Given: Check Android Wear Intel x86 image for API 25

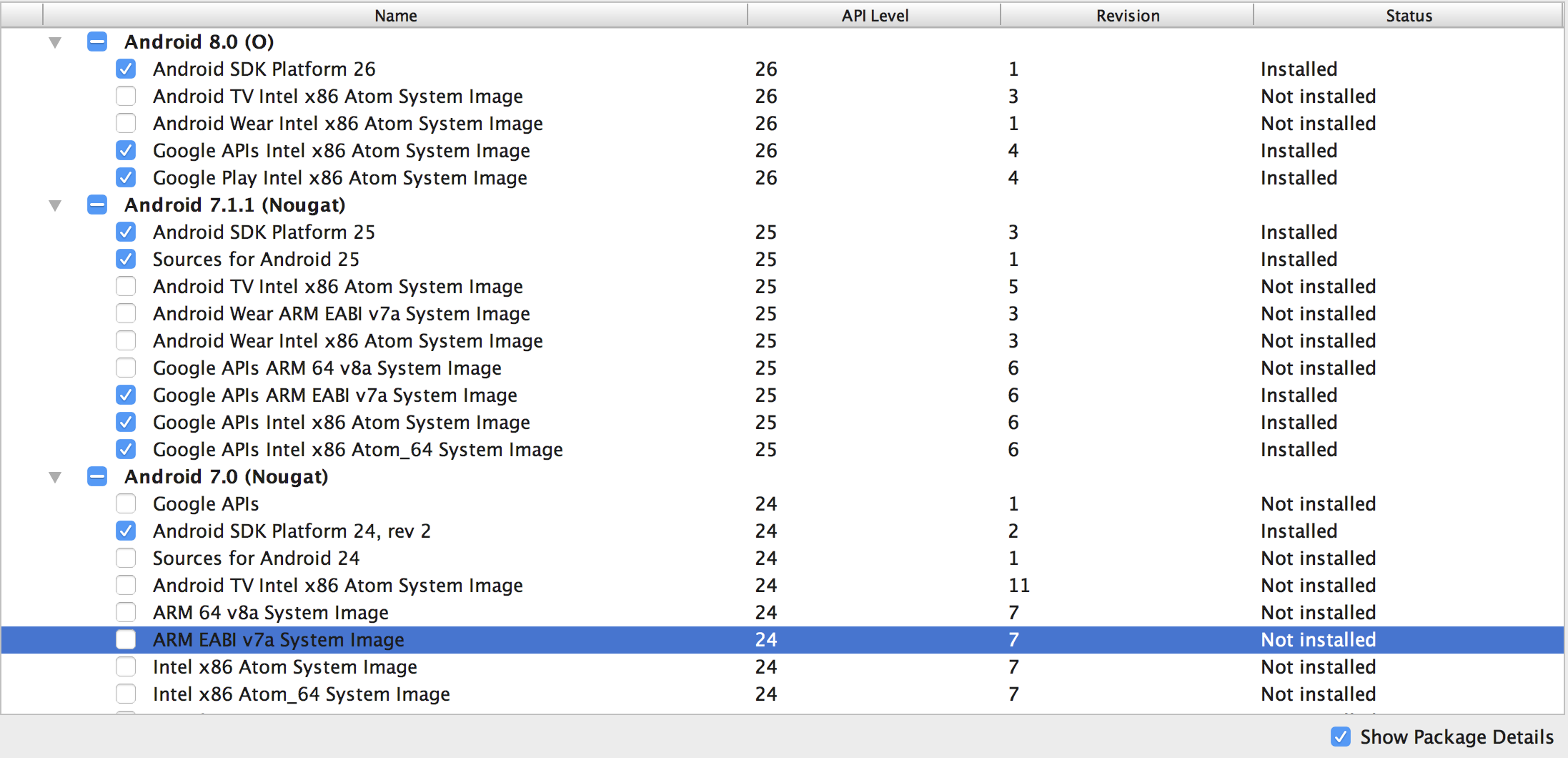Looking at the screenshot, I should (x=126, y=340).
